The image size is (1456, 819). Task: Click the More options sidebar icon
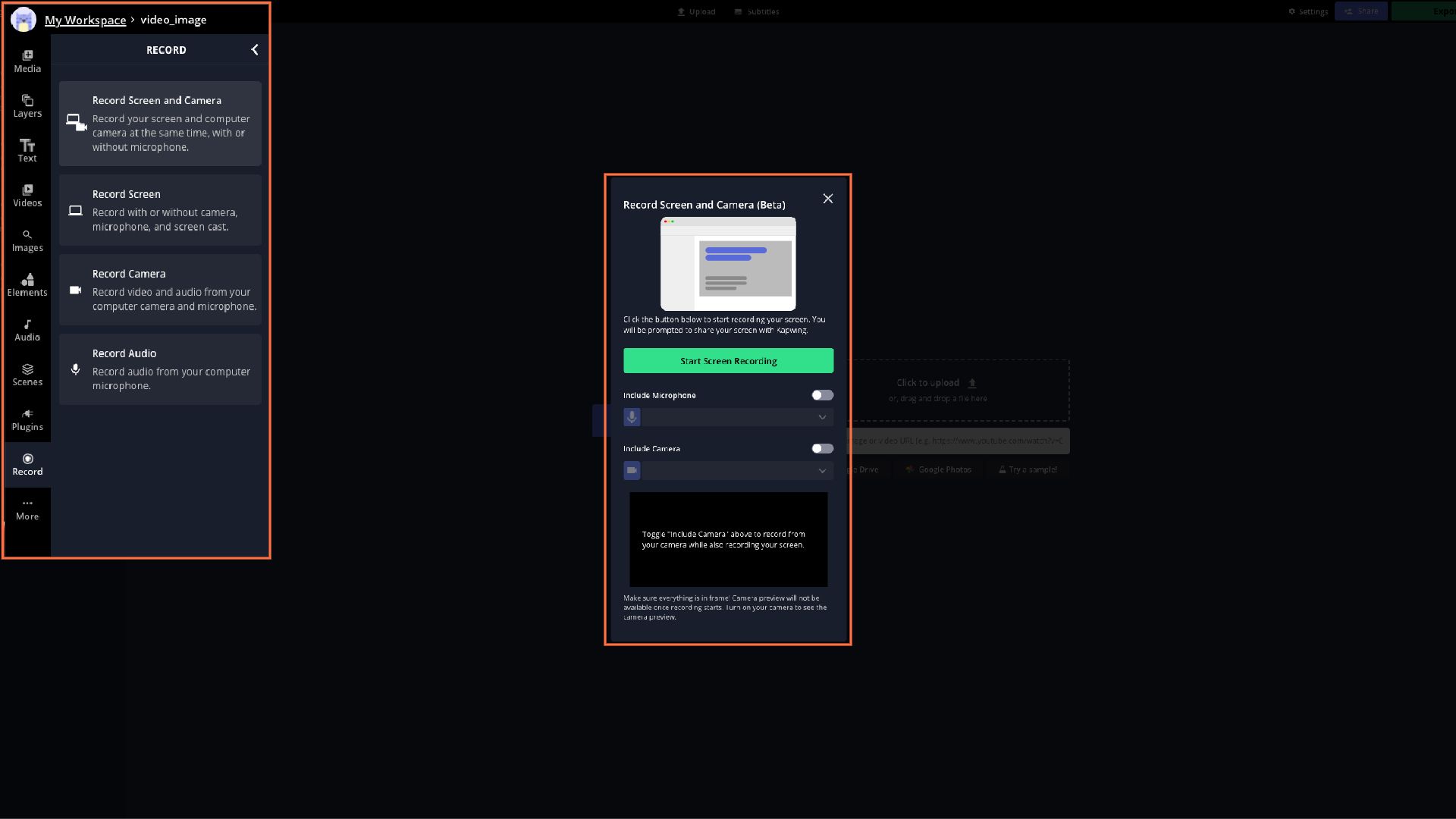point(27,508)
